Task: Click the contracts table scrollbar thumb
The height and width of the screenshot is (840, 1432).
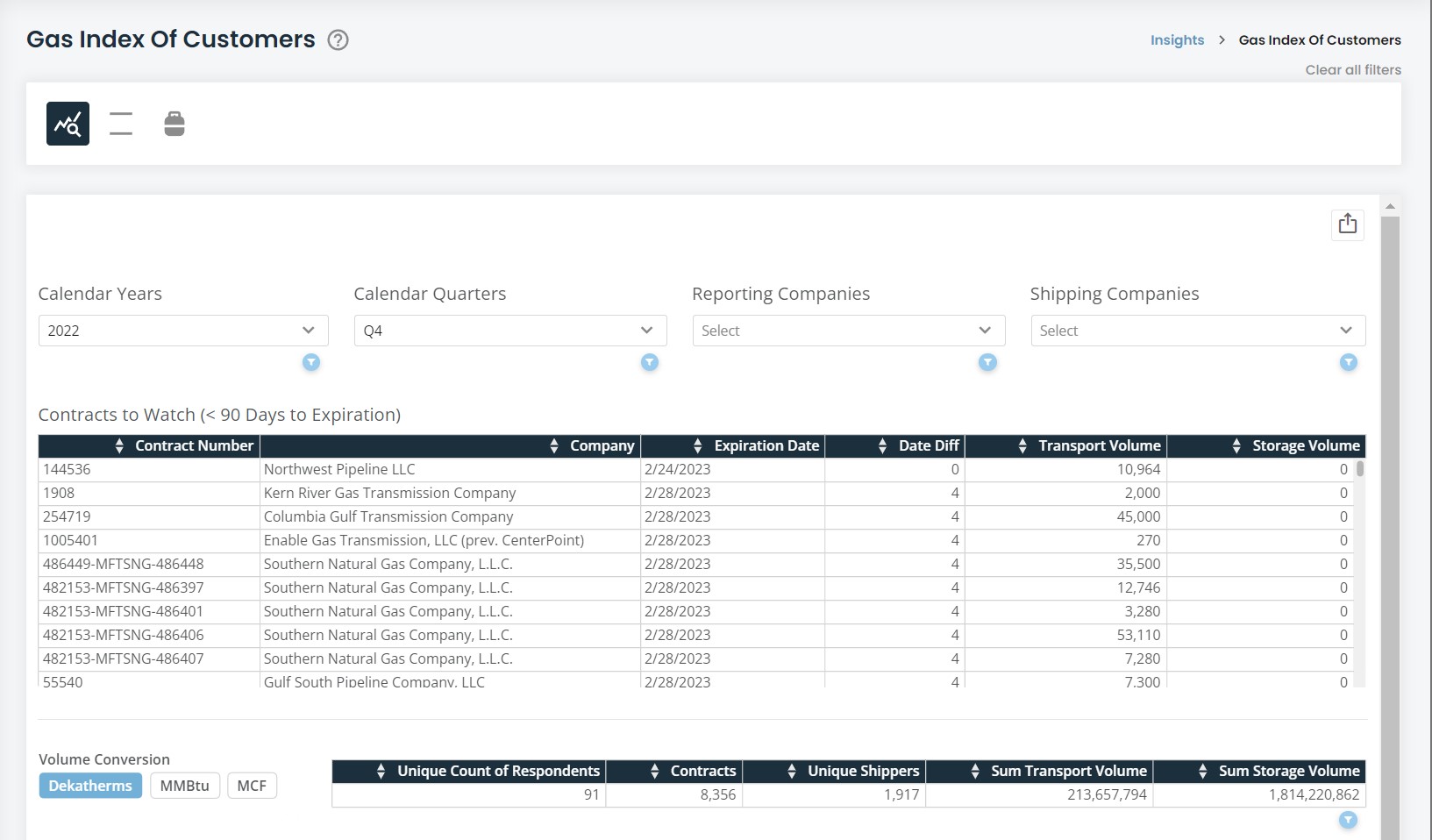Action: [x=1360, y=468]
